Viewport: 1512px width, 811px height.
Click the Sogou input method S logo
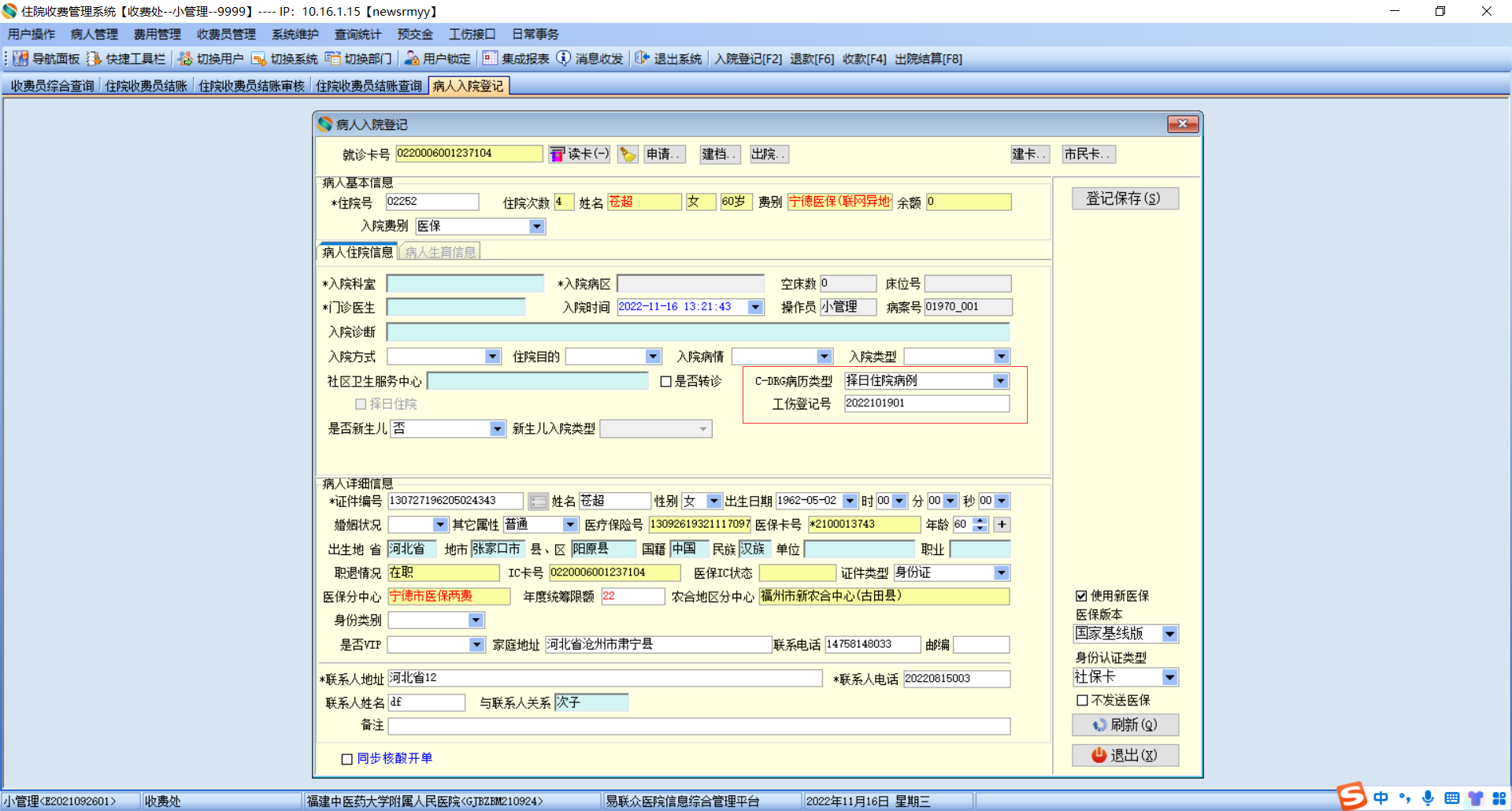(x=1352, y=797)
